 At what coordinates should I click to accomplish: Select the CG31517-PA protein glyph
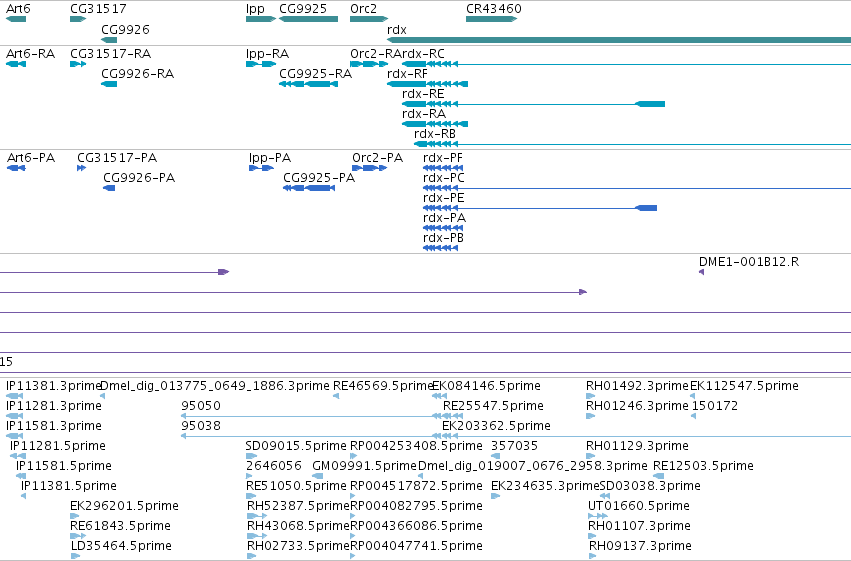click(81, 168)
